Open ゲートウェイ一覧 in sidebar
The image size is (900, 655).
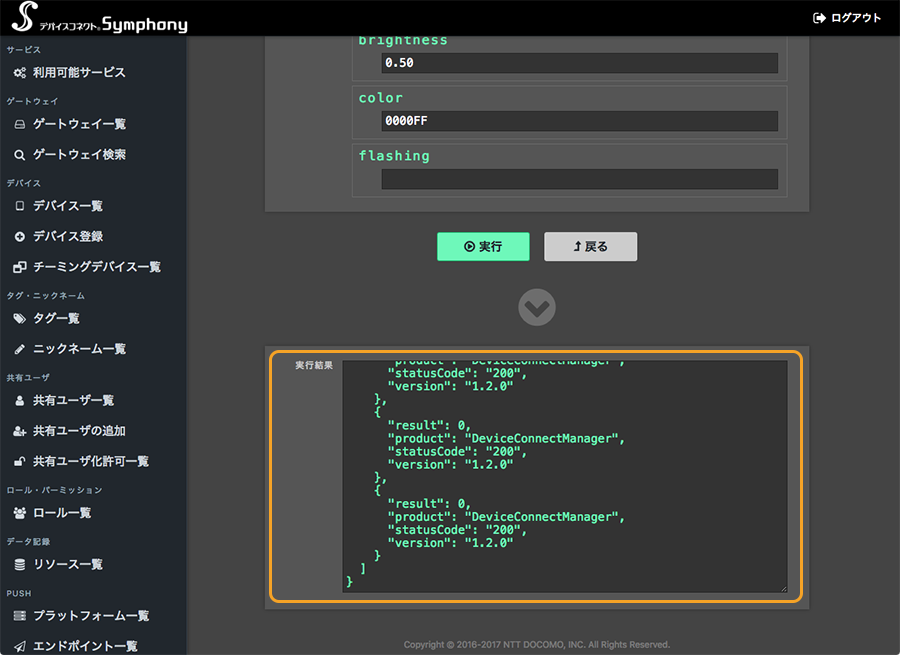click(79, 124)
